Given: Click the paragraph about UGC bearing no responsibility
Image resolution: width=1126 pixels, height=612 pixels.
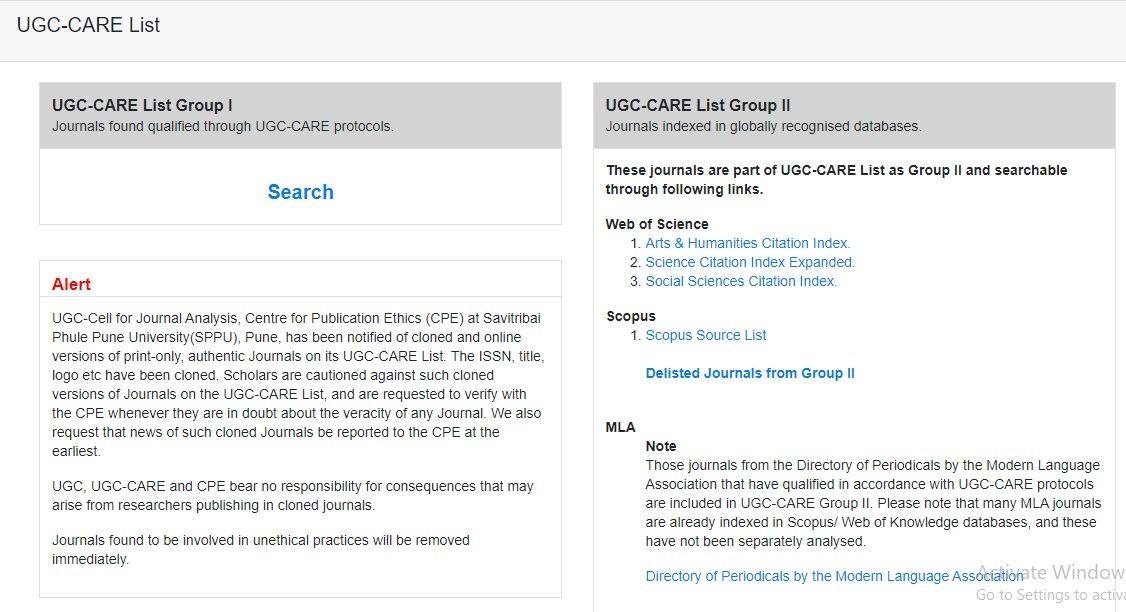Looking at the screenshot, I should [x=292, y=496].
